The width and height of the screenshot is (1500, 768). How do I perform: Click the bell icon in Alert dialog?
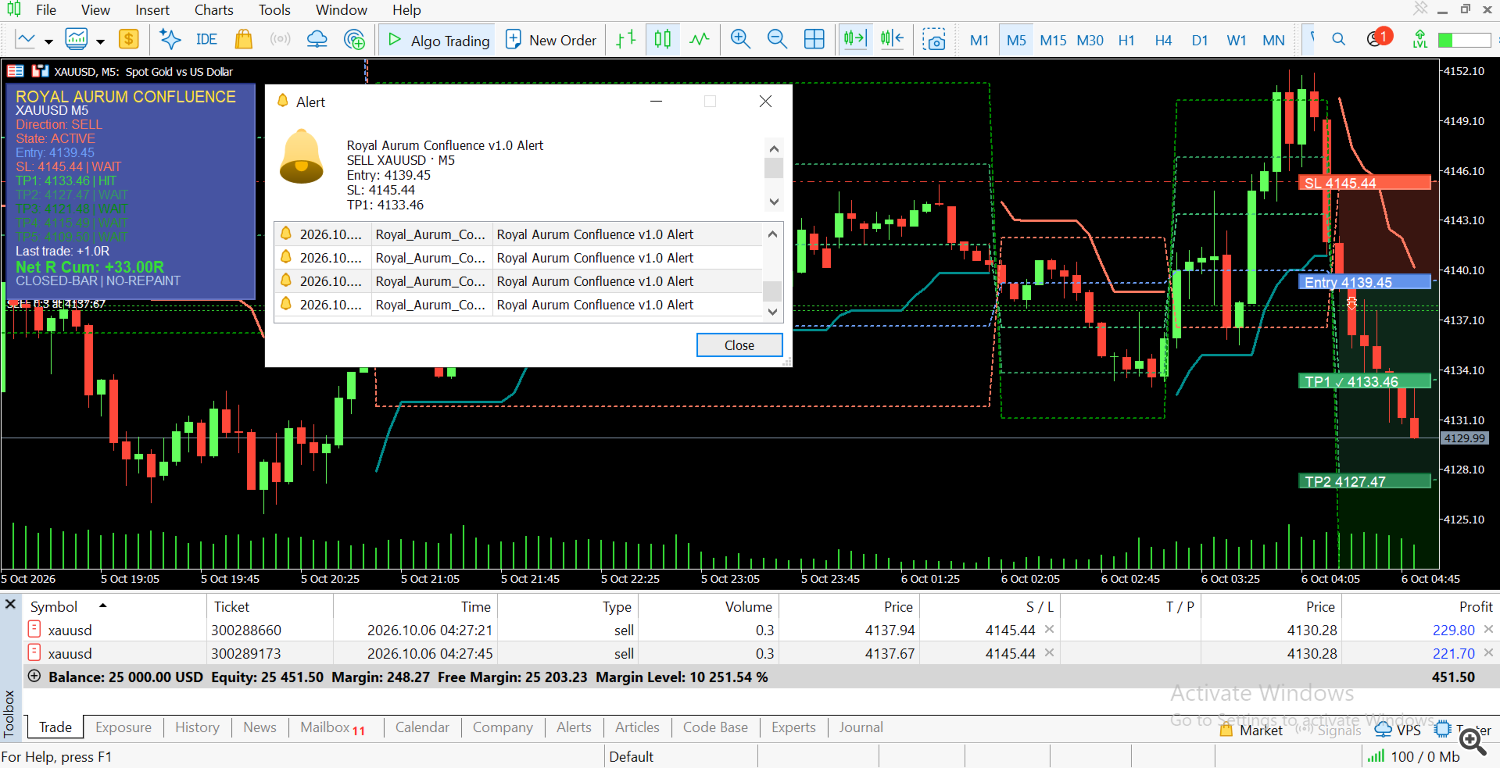[301, 156]
